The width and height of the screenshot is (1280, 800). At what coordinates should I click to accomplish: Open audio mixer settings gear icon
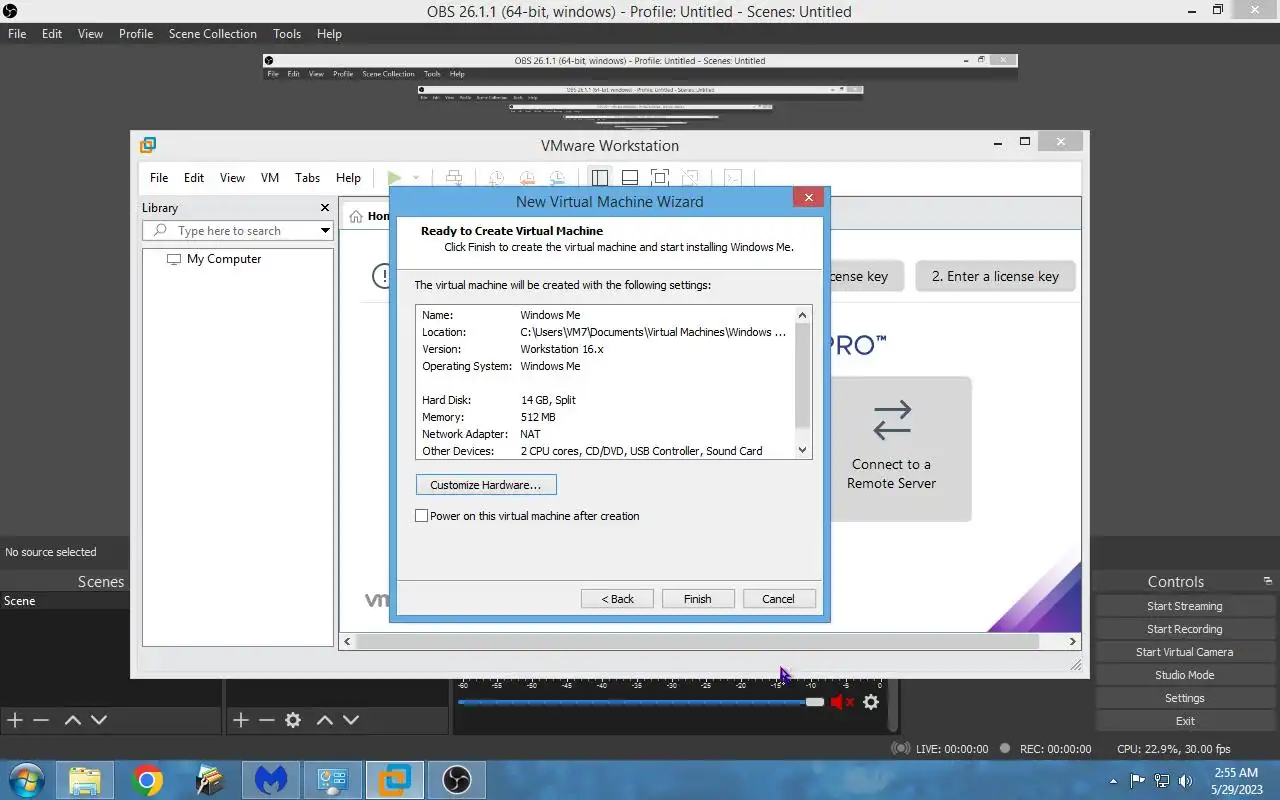pyautogui.click(x=871, y=702)
